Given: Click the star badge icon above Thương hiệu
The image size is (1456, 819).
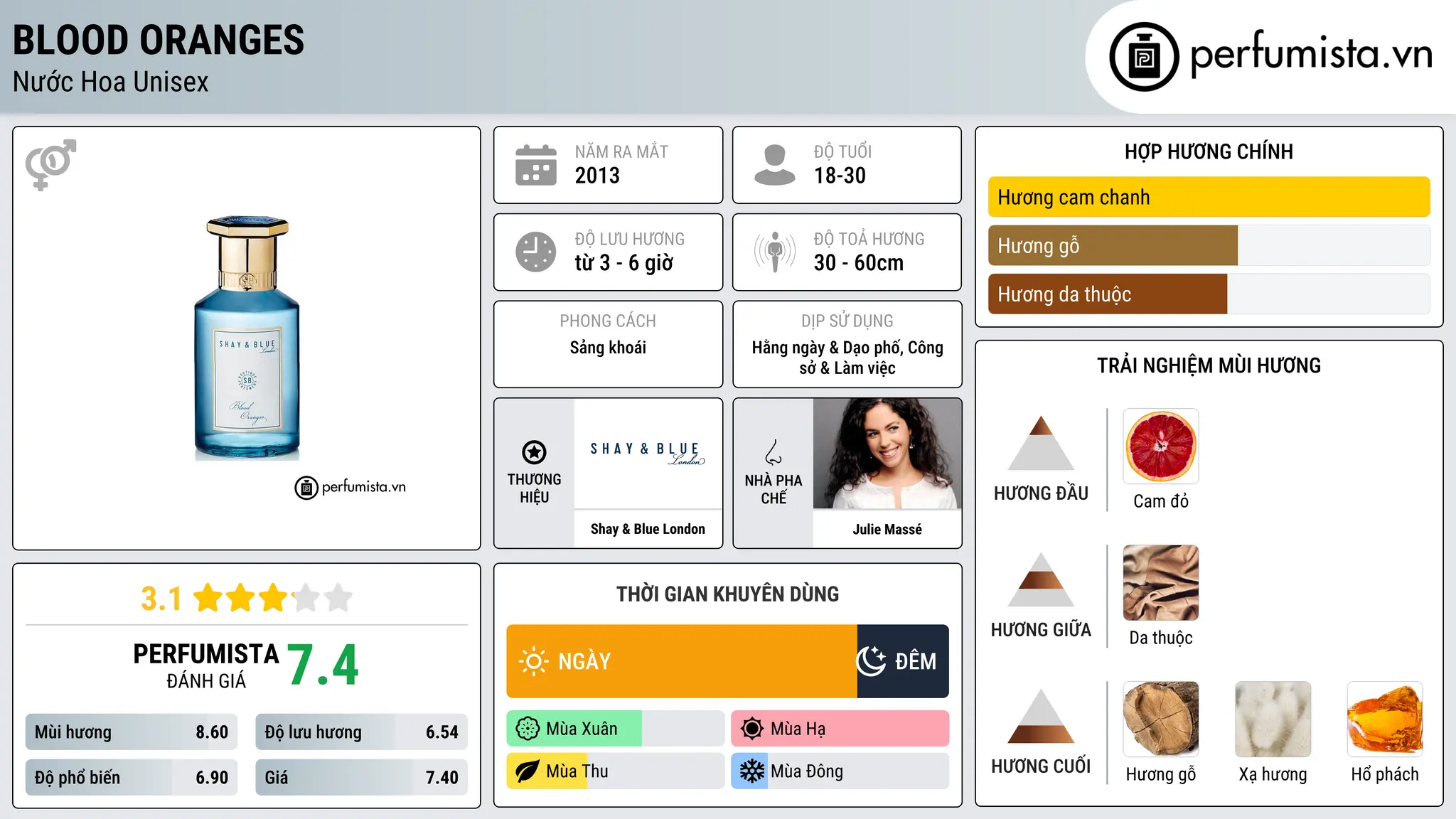Looking at the screenshot, I should [x=534, y=452].
